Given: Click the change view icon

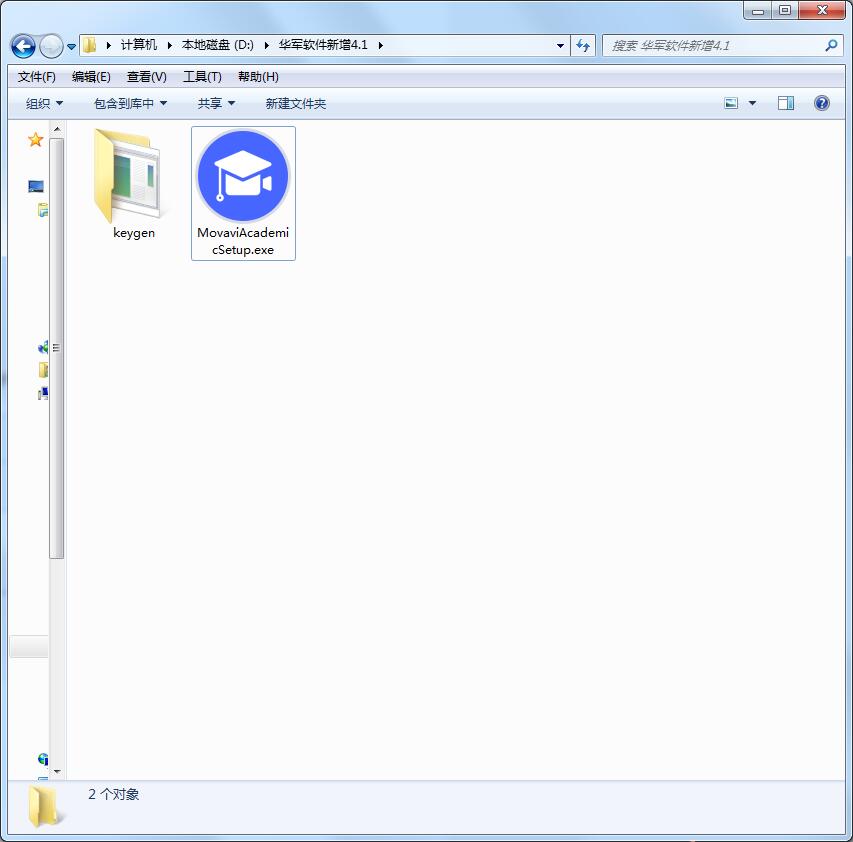Looking at the screenshot, I should click(731, 103).
